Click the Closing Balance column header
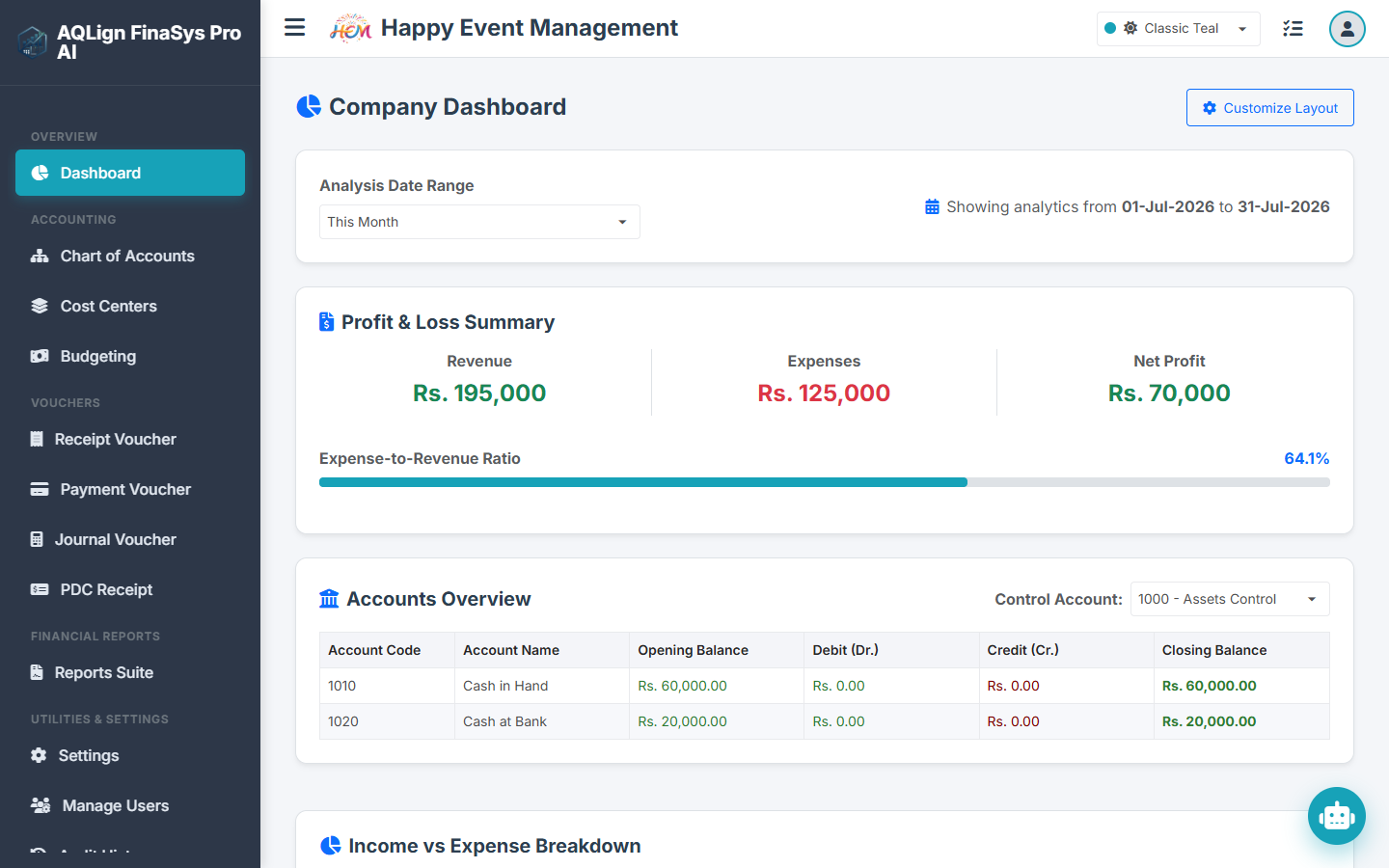Image resolution: width=1389 pixels, height=868 pixels. click(1241, 650)
